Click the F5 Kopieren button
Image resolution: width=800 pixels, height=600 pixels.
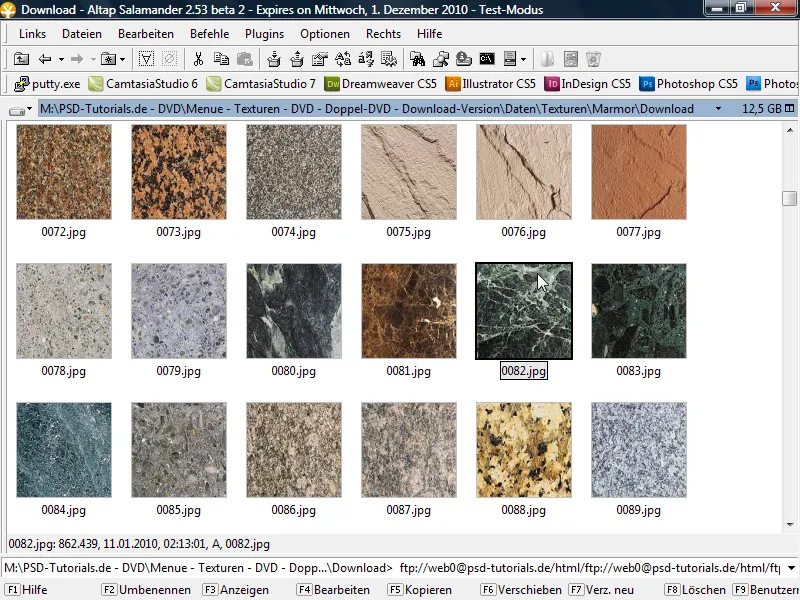(x=419, y=590)
